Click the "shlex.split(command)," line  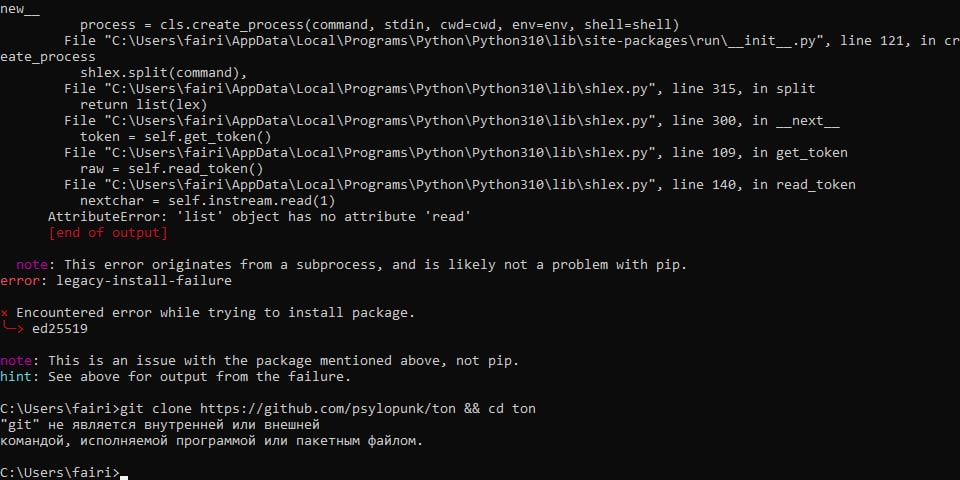click(x=163, y=73)
